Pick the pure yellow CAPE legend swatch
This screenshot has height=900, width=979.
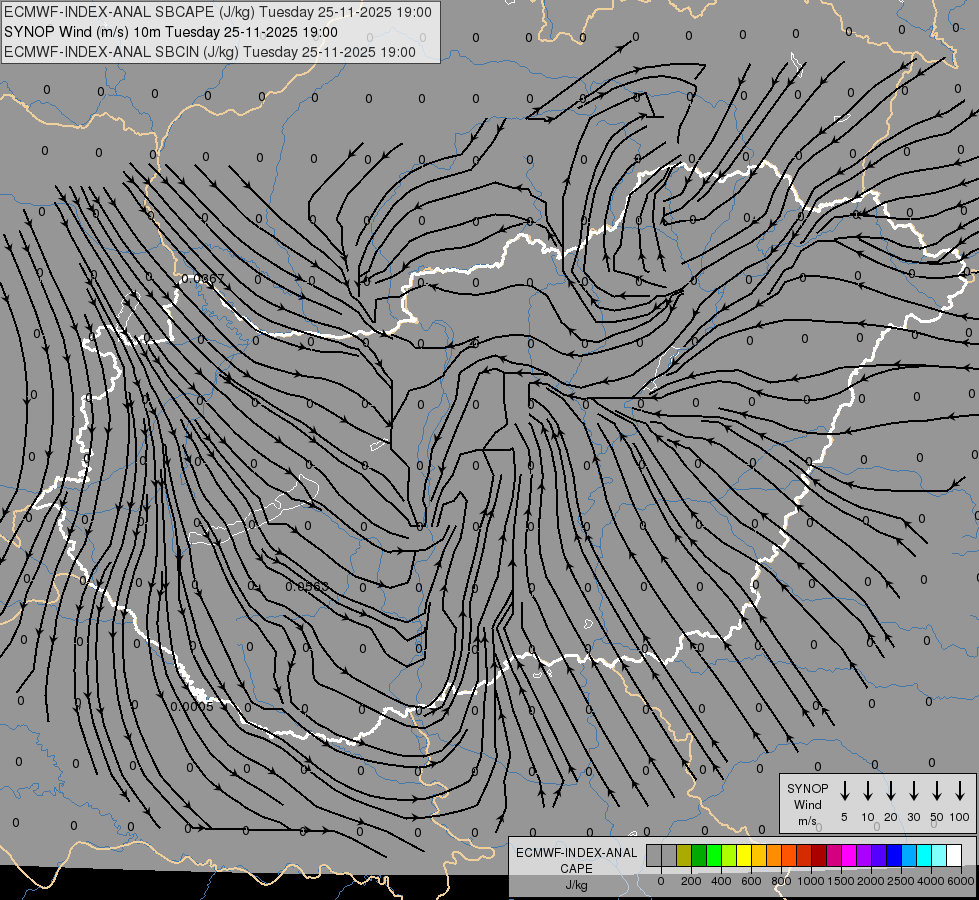coord(744,855)
